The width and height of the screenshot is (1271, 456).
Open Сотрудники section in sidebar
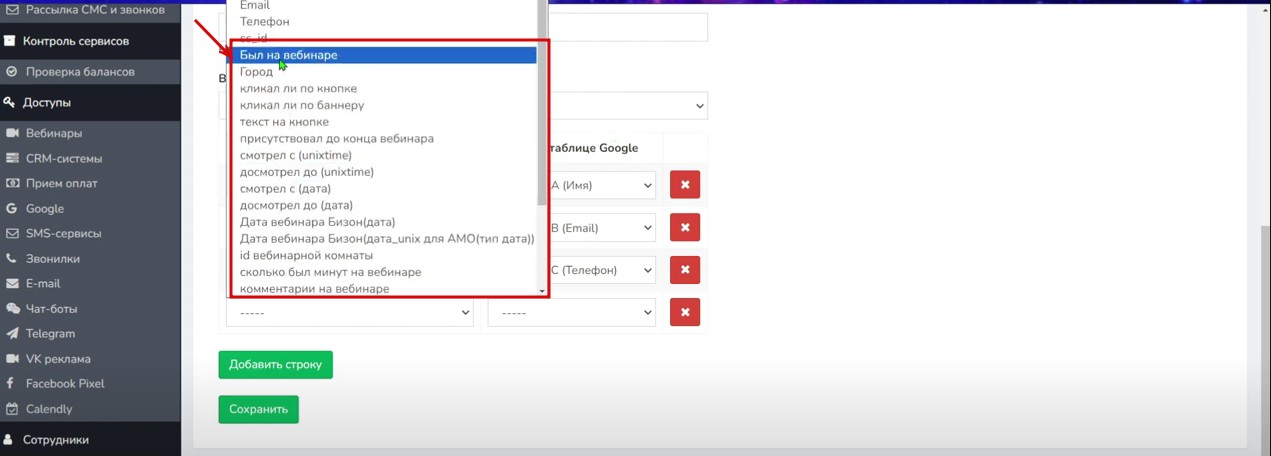55,440
